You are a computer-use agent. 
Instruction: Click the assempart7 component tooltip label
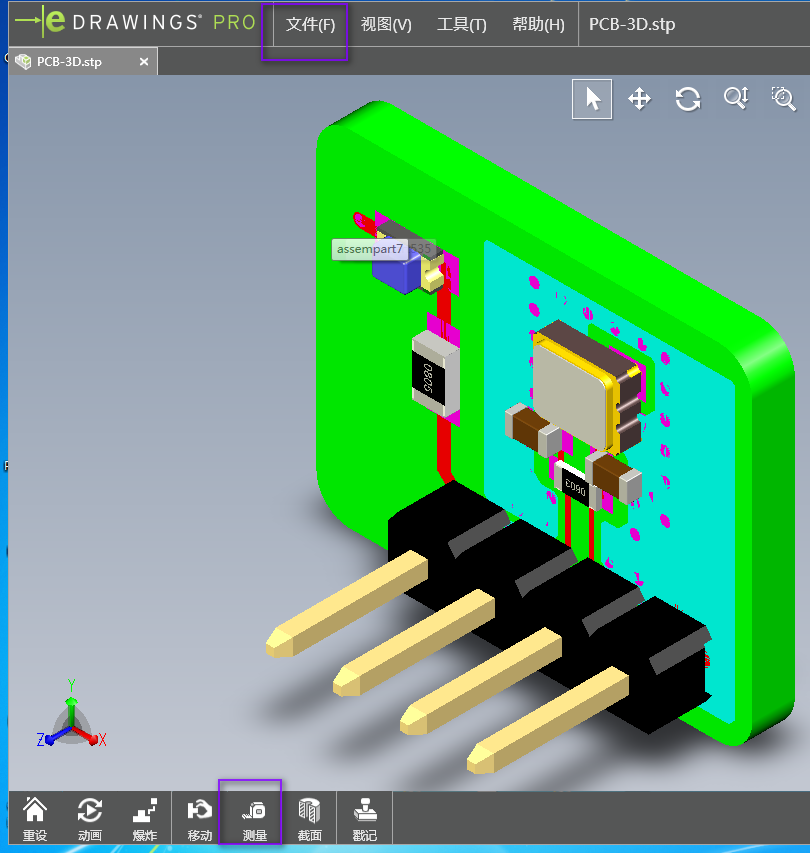point(371,249)
